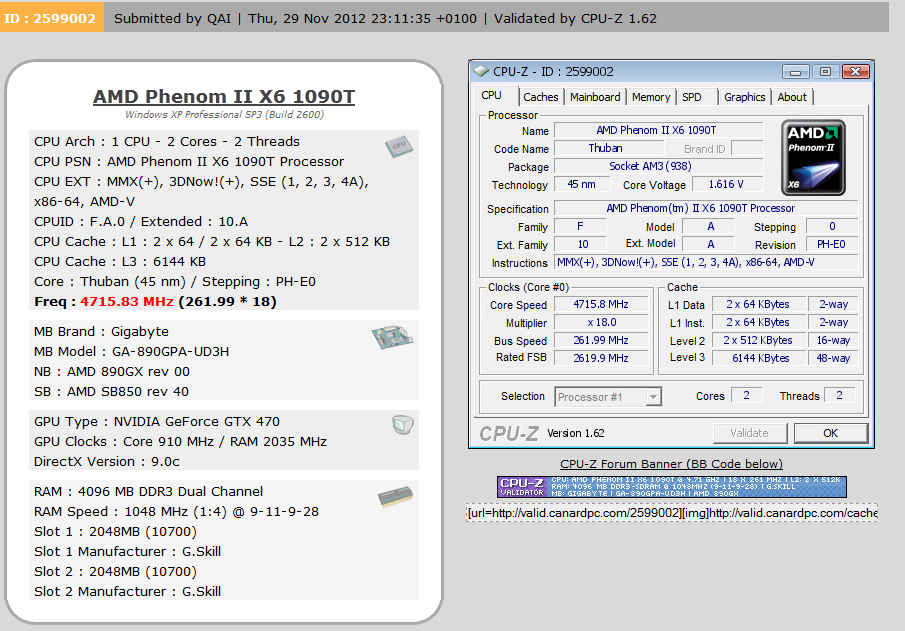Click the RAM stick icon beside RAM row

click(395, 497)
